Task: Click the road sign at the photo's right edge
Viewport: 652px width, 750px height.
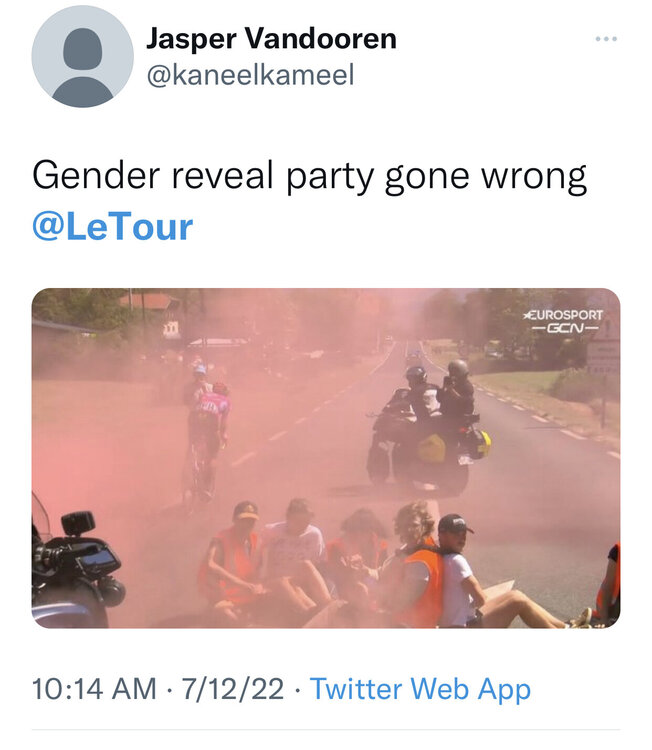Action: [x=605, y=358]
